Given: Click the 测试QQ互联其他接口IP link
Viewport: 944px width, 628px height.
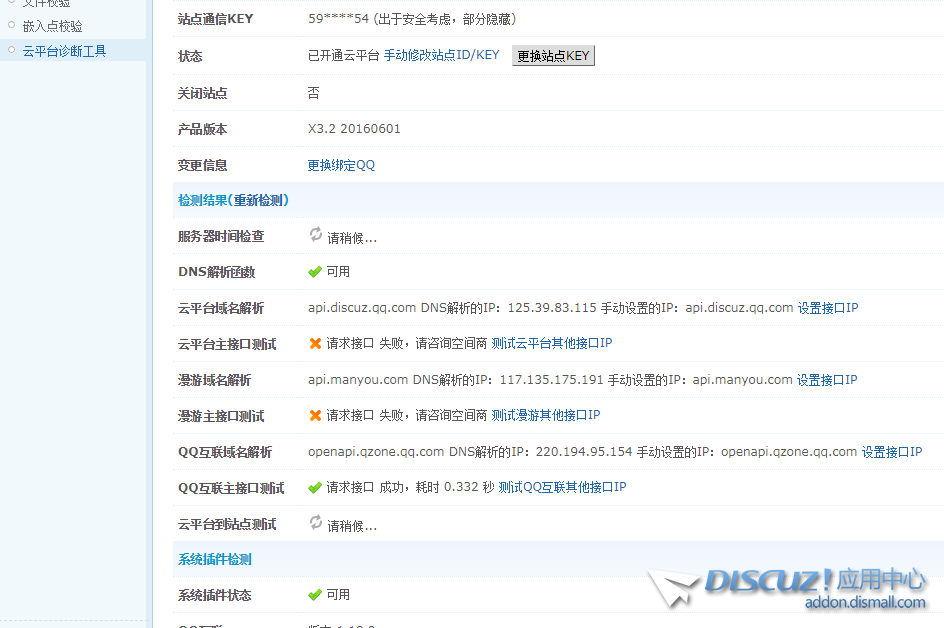Looking at the screenshot, I should click(x=562, y=488).
